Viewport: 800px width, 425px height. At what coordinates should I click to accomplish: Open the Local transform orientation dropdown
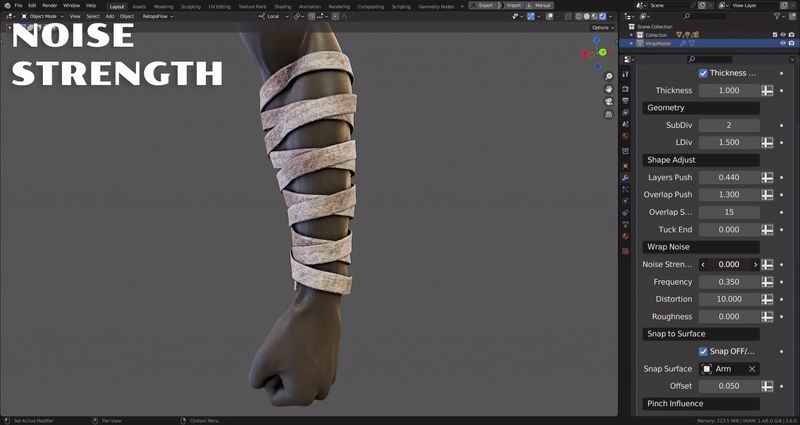(272, 16)
